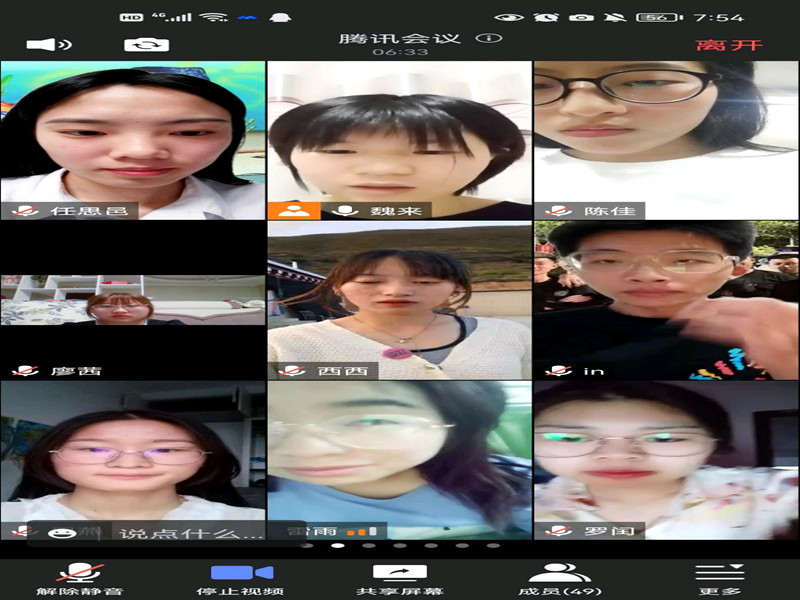
Task: Start sharing with 共享屏幕 icon
Action: [x=400, y=578]
